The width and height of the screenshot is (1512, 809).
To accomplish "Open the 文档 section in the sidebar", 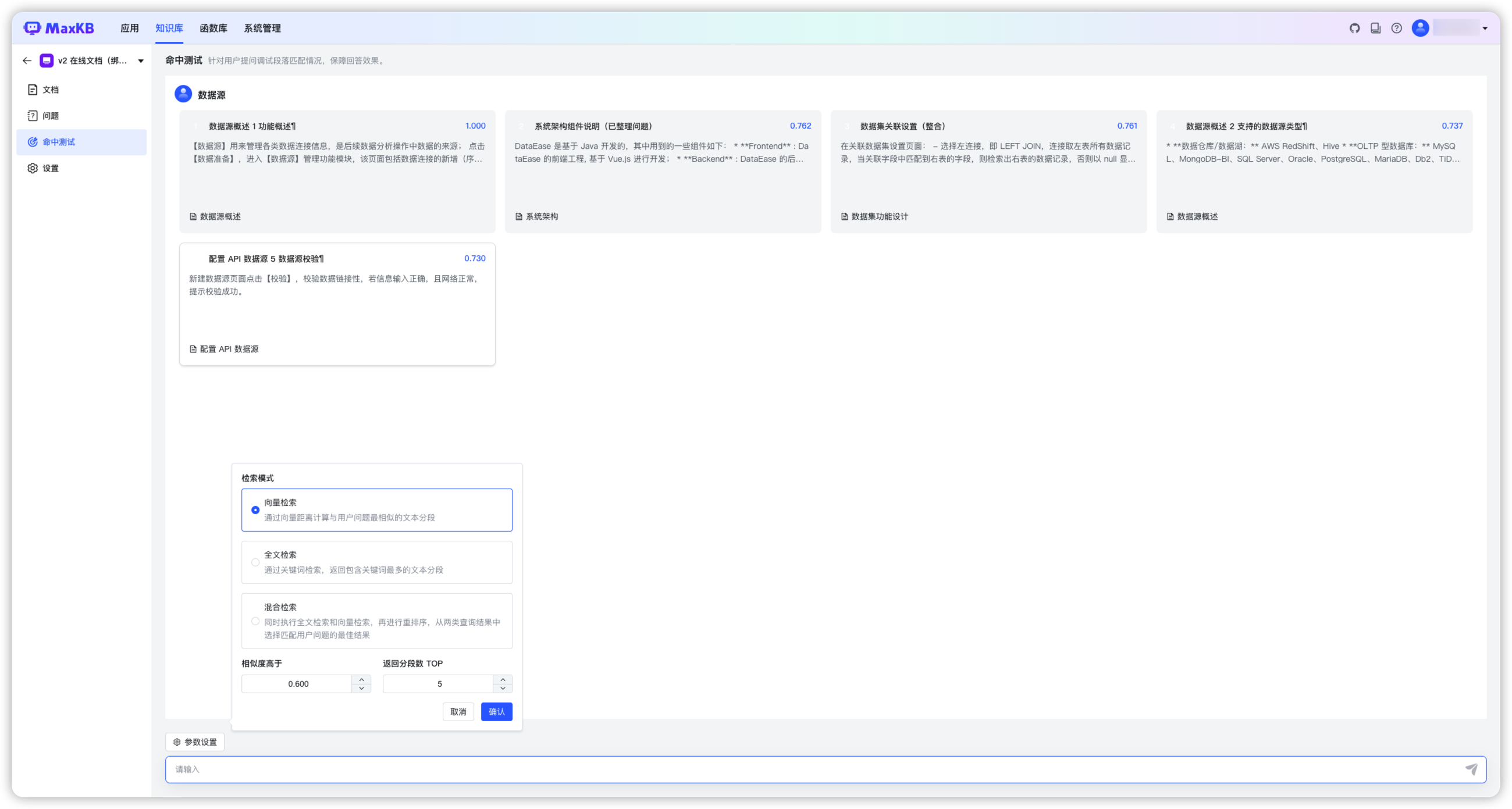I will coord(50,89).
